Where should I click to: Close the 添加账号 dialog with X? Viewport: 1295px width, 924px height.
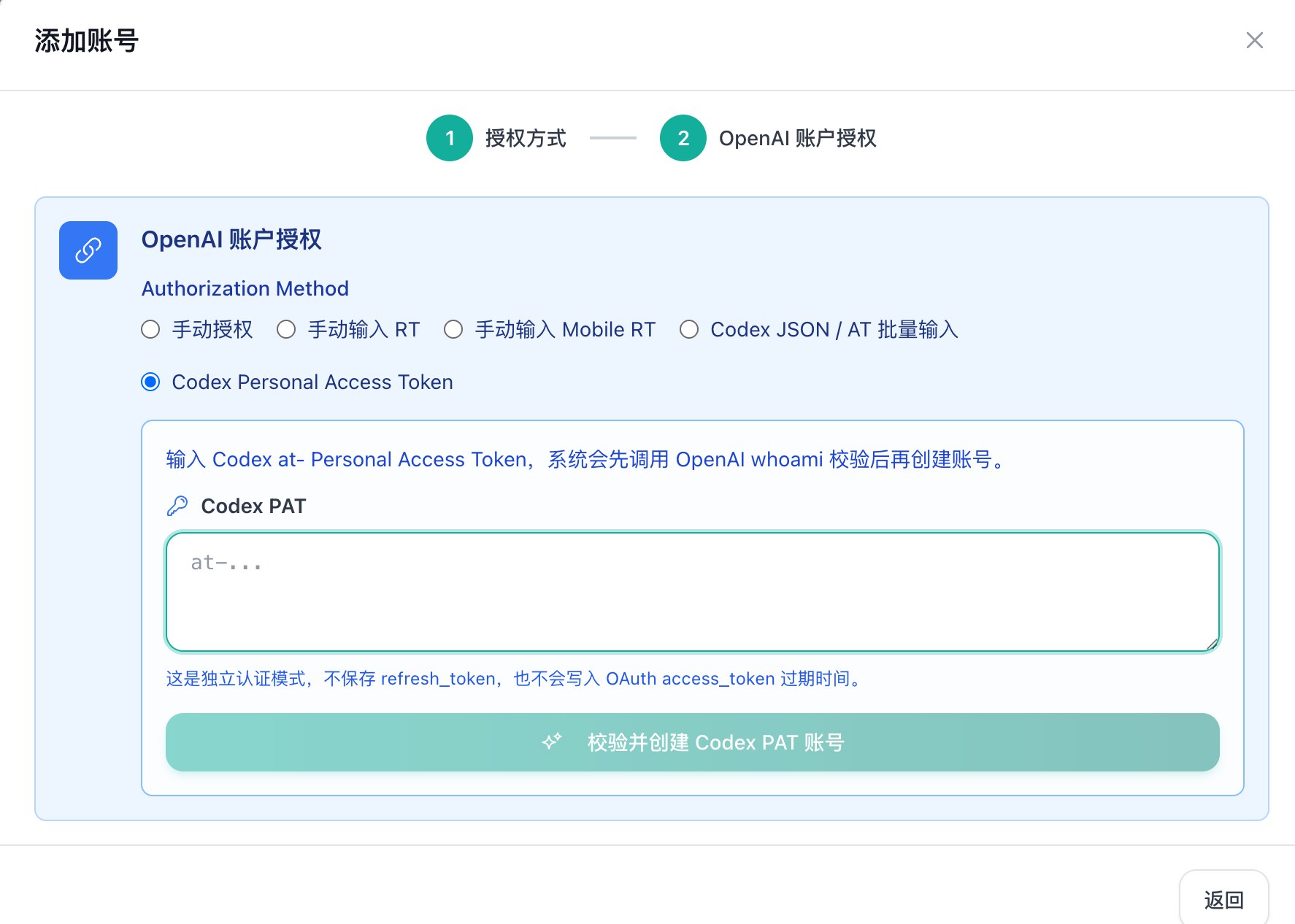point(1254,40)
